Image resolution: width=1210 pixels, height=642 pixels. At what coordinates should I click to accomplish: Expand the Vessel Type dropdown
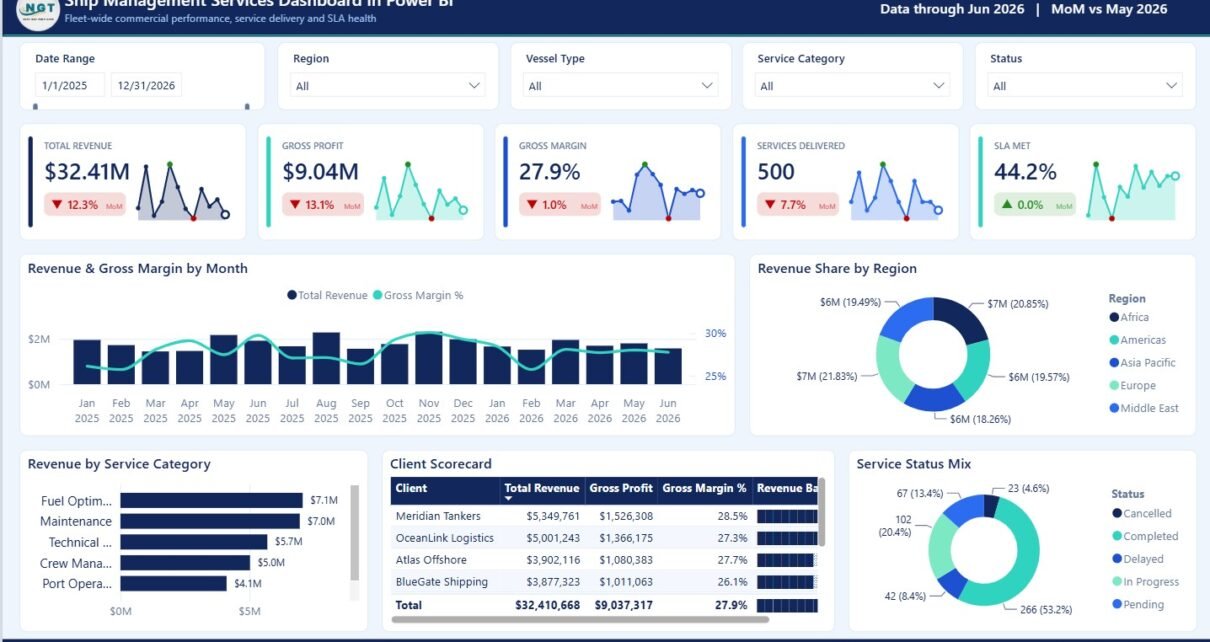tap(621, 86)
